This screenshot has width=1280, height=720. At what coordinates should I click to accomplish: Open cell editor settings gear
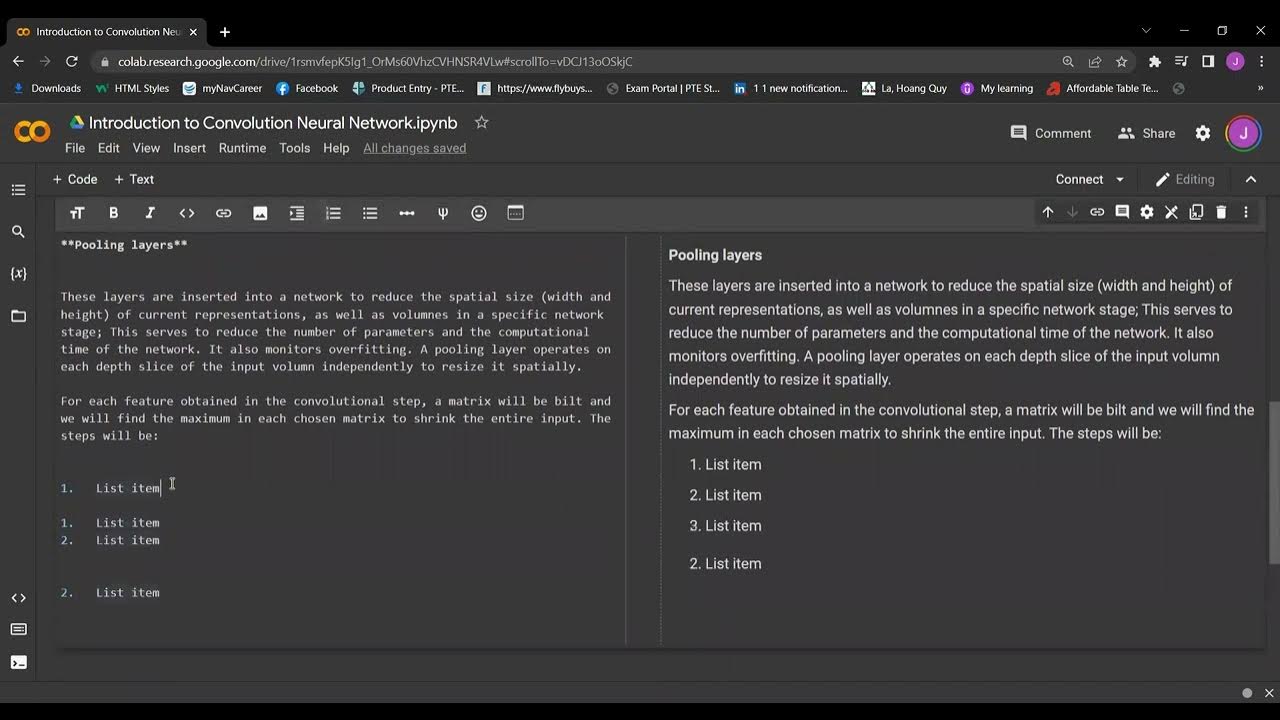point(1147,212)
